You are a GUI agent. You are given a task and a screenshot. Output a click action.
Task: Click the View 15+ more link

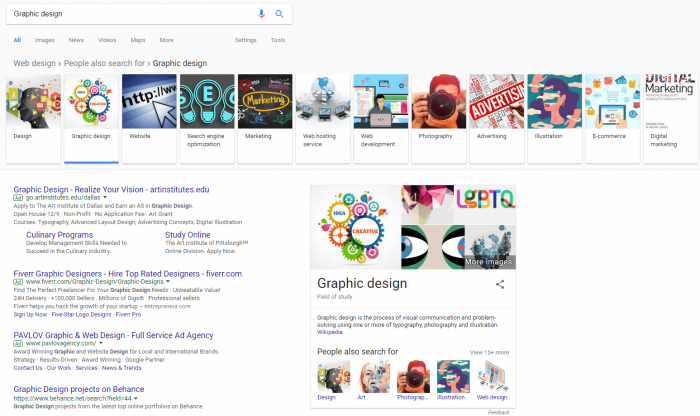point(489,352)
